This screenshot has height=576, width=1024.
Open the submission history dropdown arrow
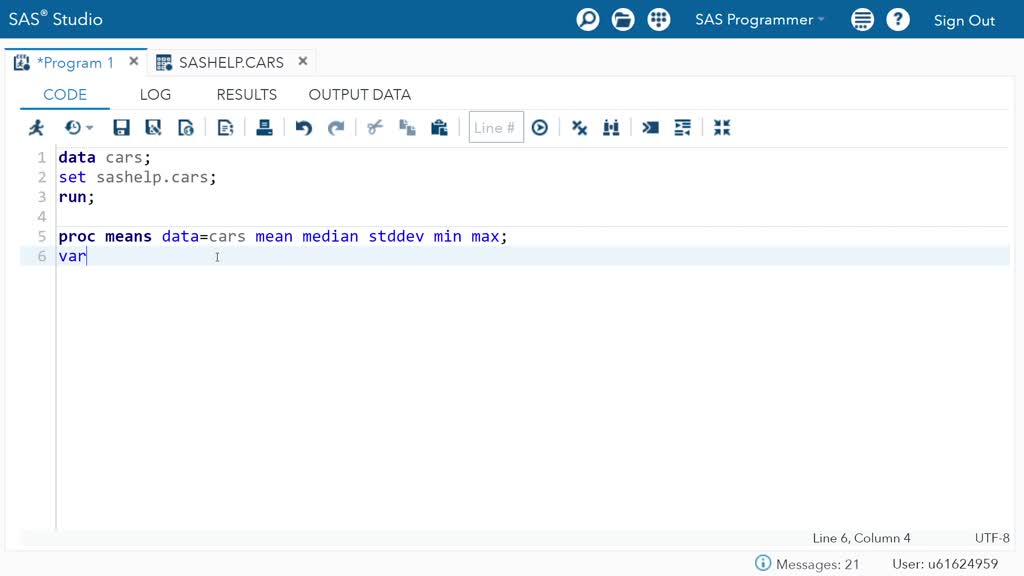click(x=89, y=128)
